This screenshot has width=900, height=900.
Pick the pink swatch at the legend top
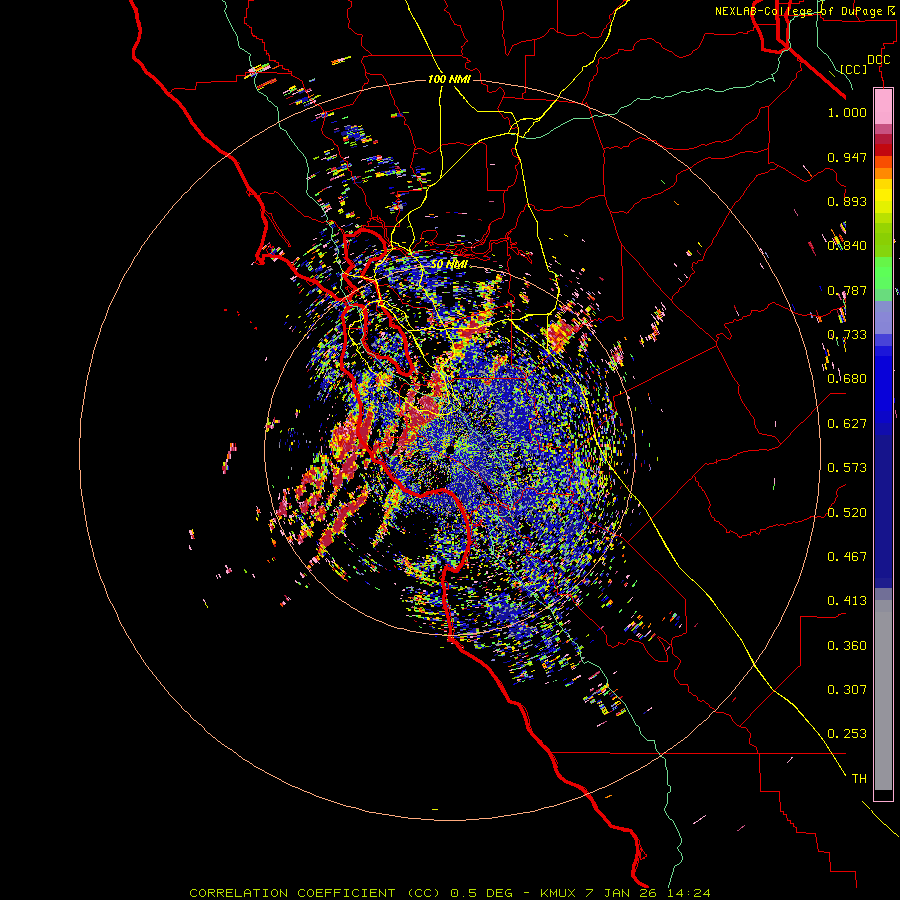[883, 107]
